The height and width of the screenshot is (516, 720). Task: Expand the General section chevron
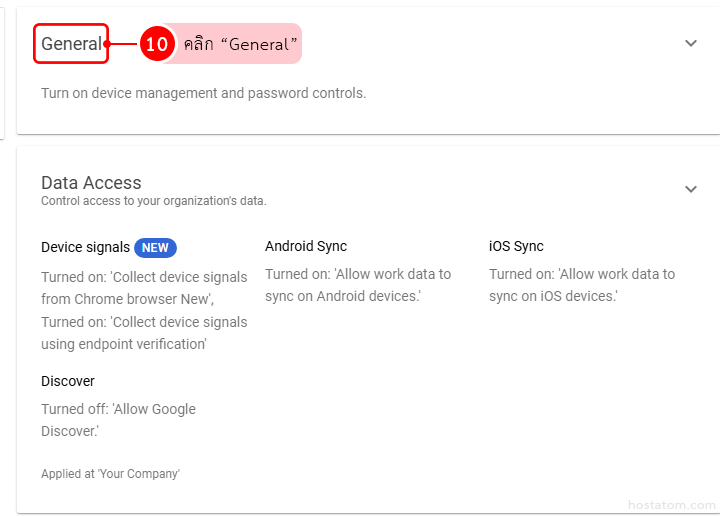691,44
